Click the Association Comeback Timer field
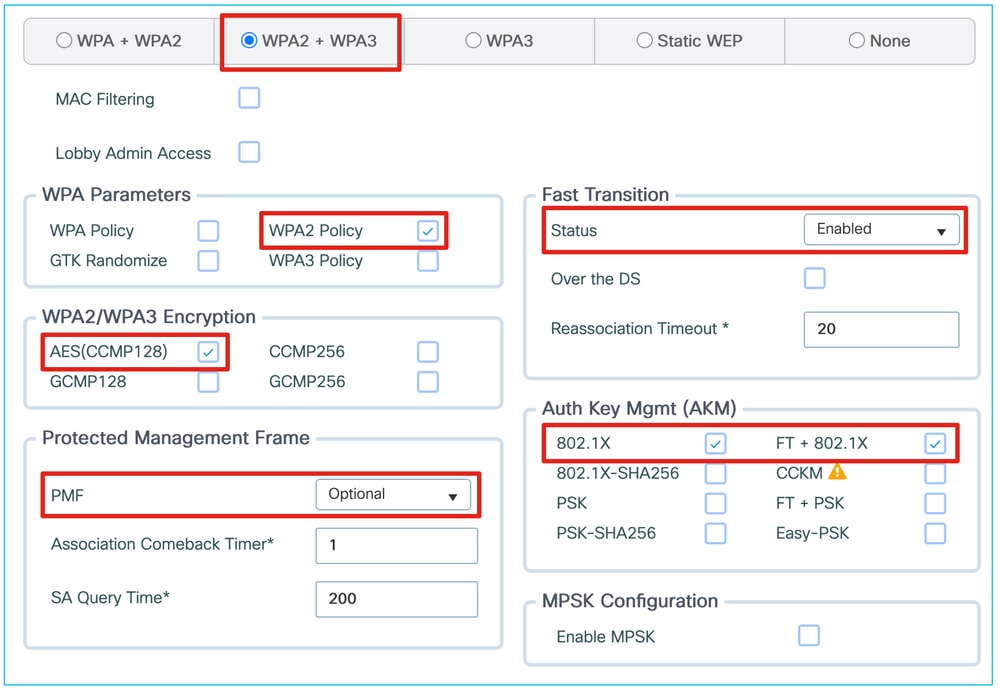The image size is (999, 690). point(396,545)
